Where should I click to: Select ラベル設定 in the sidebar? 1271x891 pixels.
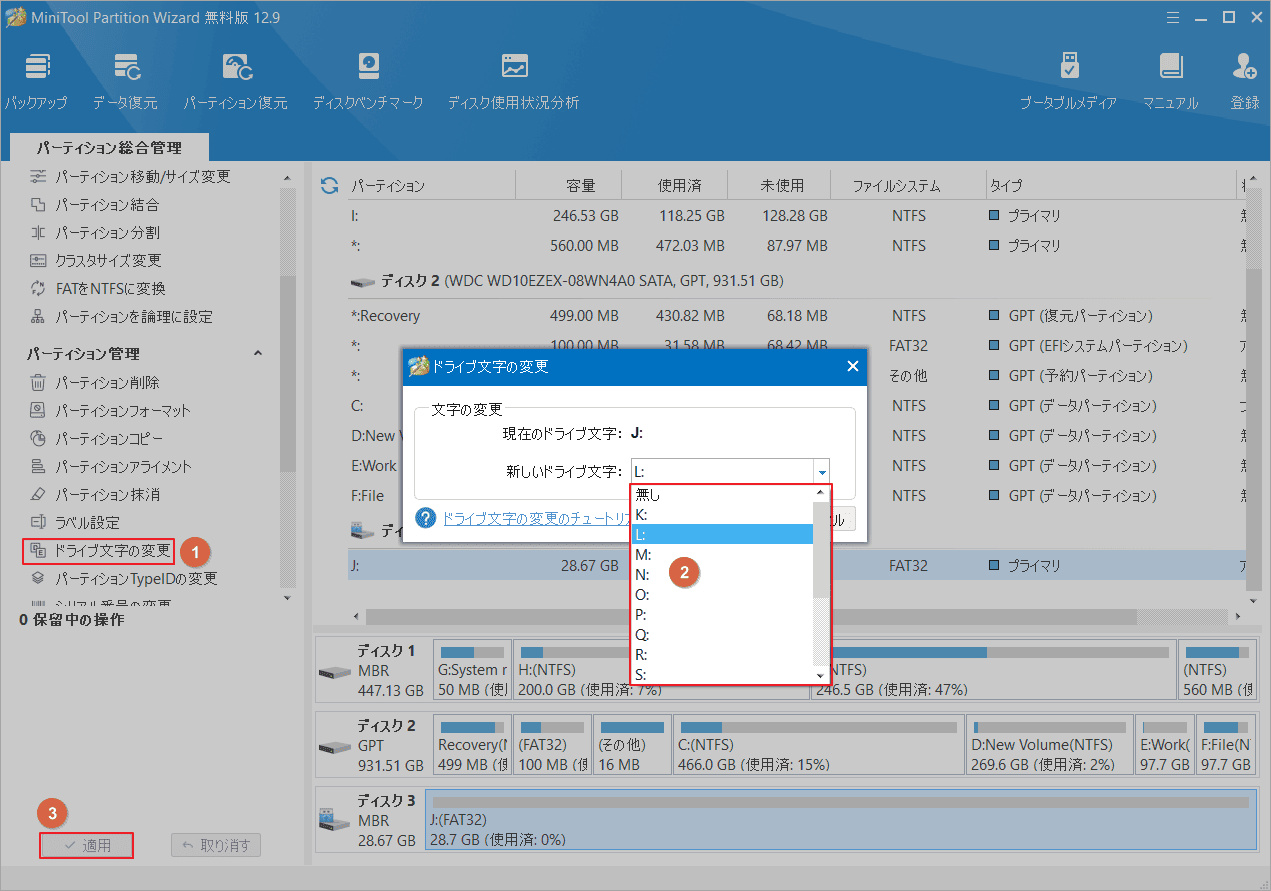coord(75,523)
